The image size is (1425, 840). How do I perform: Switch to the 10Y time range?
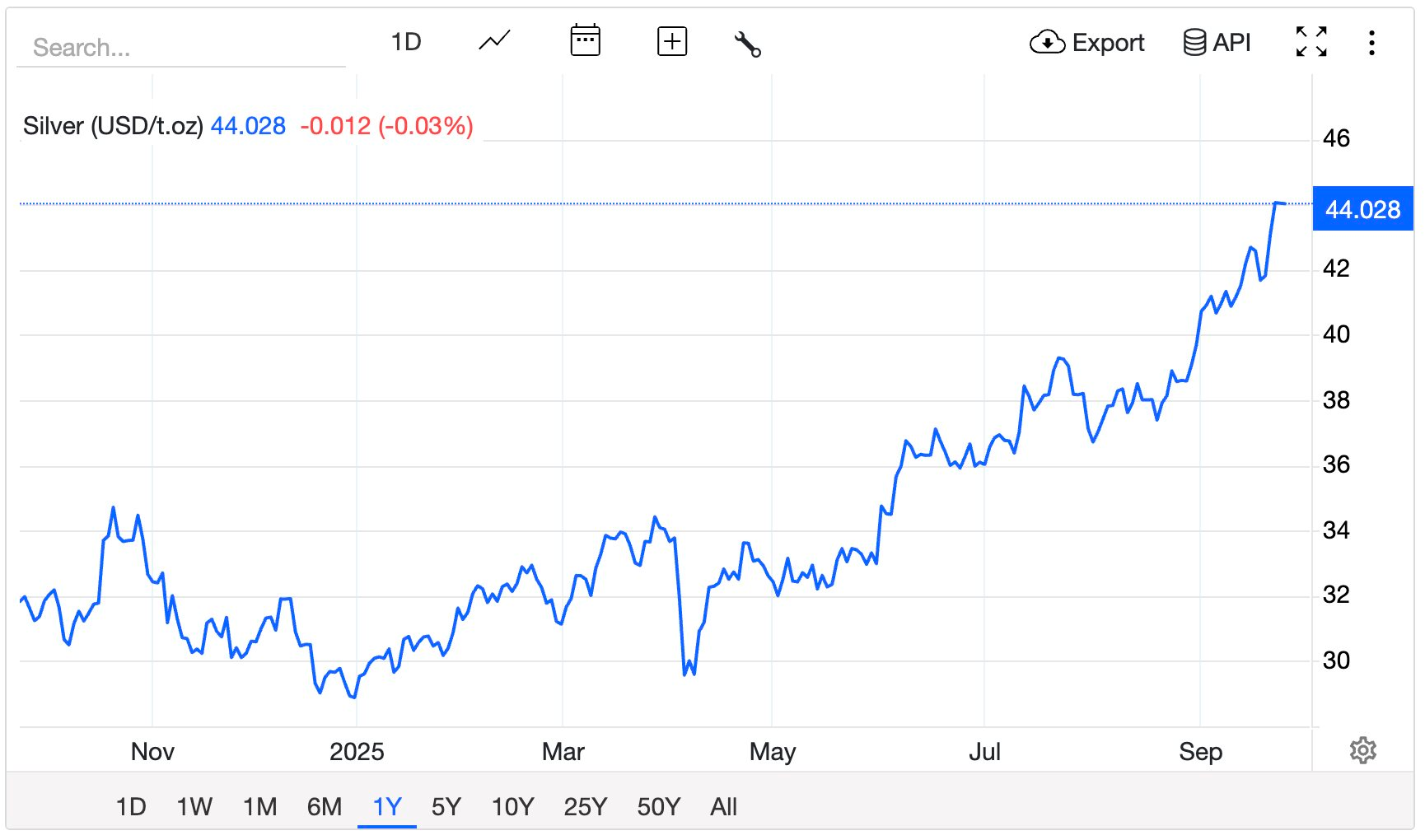pos(512,806)
